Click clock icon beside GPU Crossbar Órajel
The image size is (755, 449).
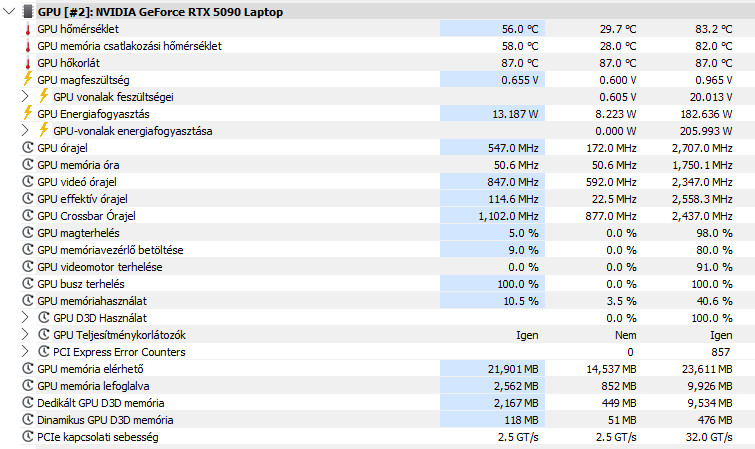[28, 215]
